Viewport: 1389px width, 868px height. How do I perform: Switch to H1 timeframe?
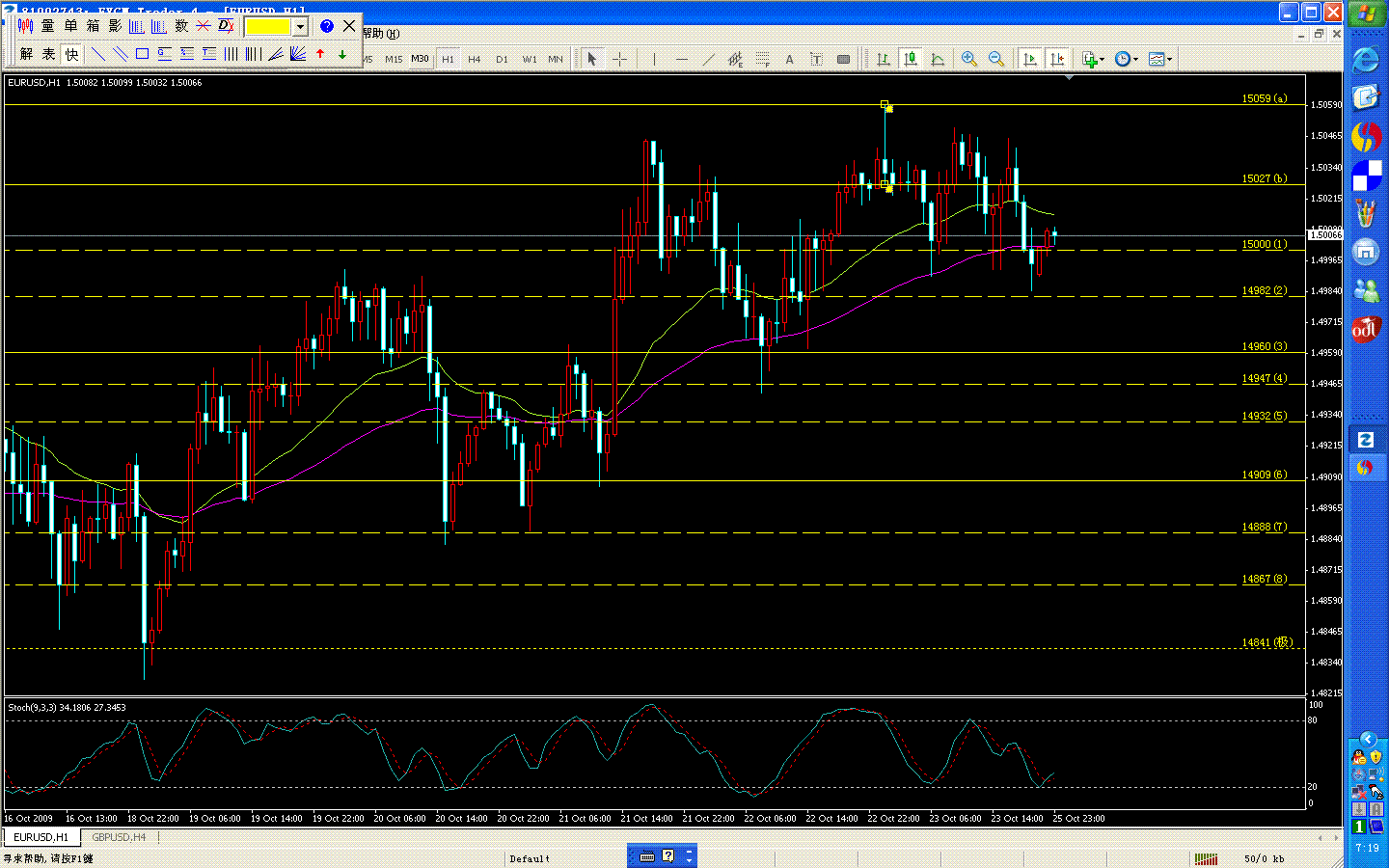pyautogui.click(x=448, y=59)
